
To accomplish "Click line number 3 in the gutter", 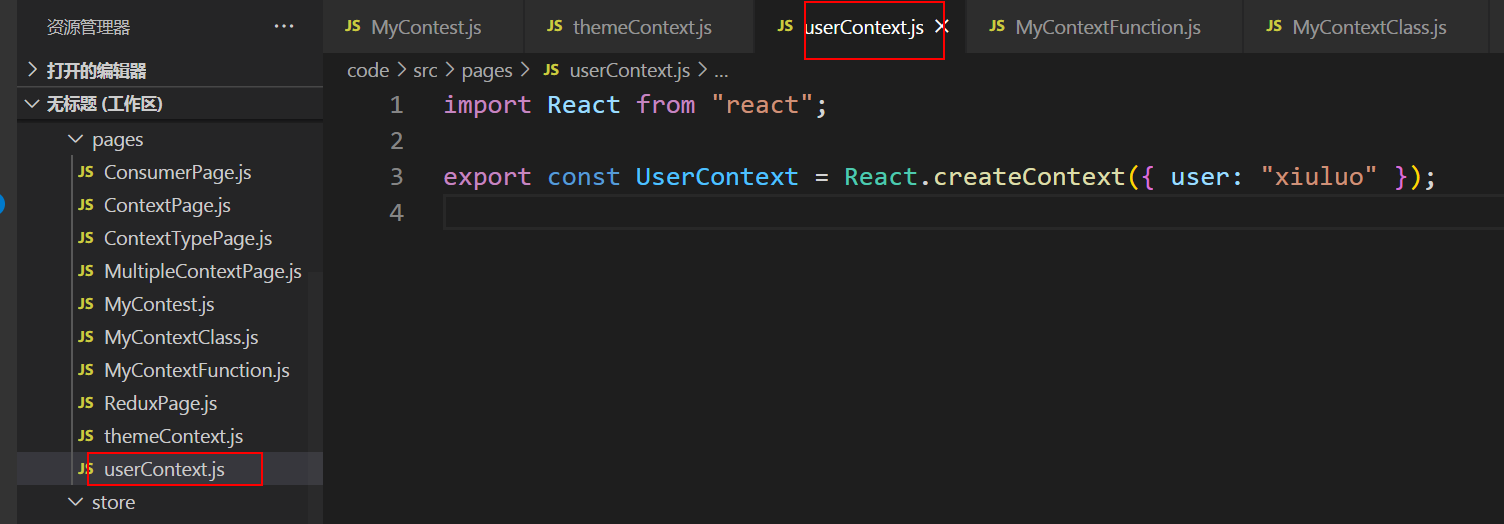I will (x=396, y=177).
